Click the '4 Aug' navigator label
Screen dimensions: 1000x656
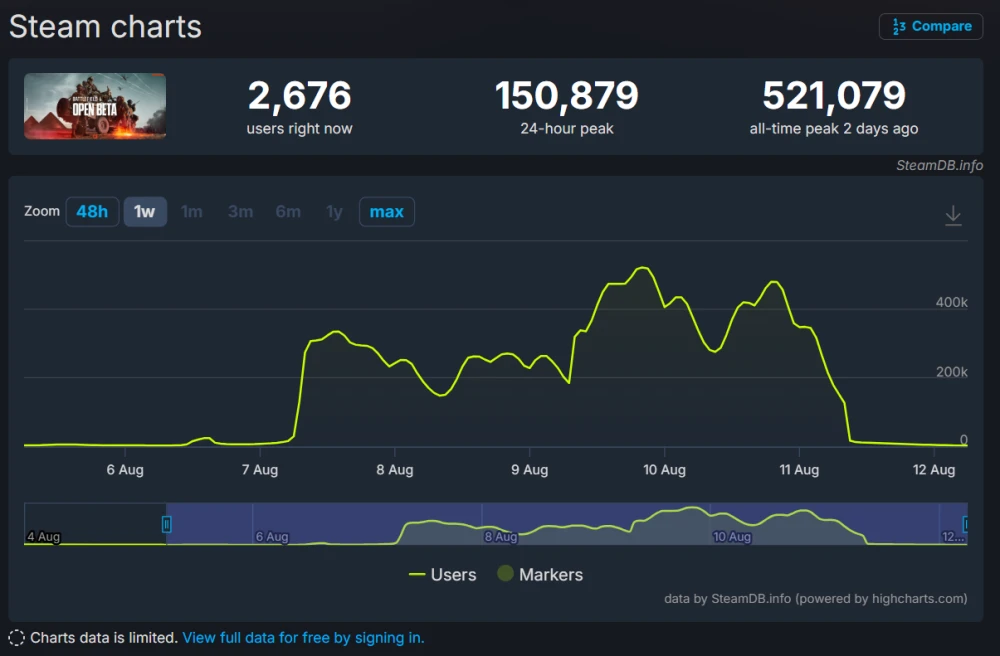point(43,536)
